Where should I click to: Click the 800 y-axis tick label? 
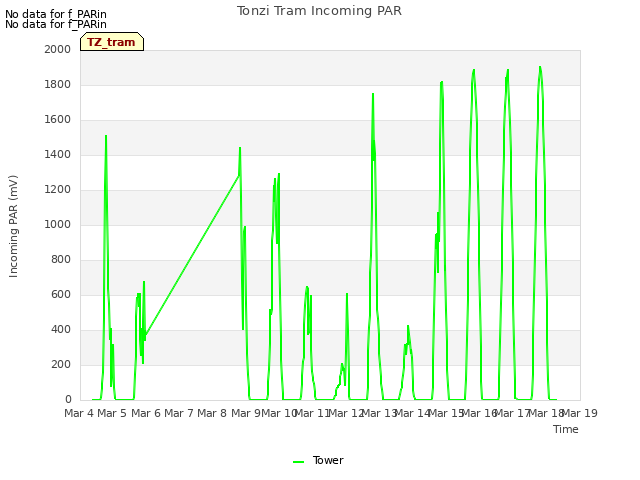(61, 260)
